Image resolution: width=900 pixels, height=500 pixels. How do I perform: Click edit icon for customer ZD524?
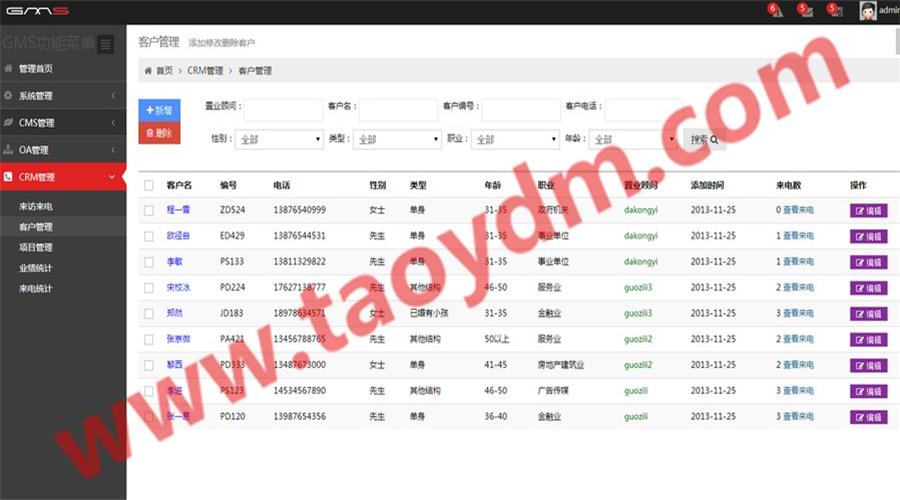coord(859,211)
